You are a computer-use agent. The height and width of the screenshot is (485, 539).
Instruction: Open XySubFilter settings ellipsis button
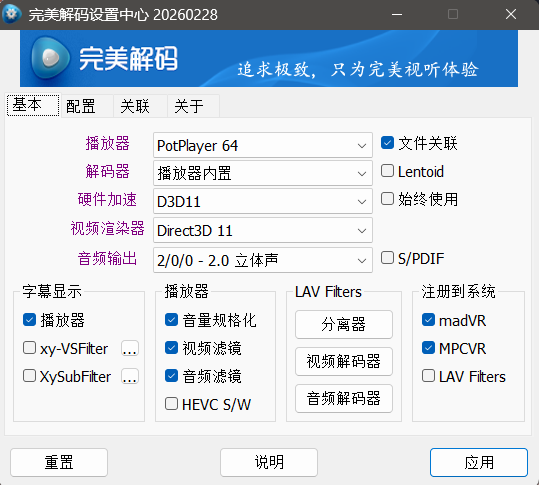(130, 376)
